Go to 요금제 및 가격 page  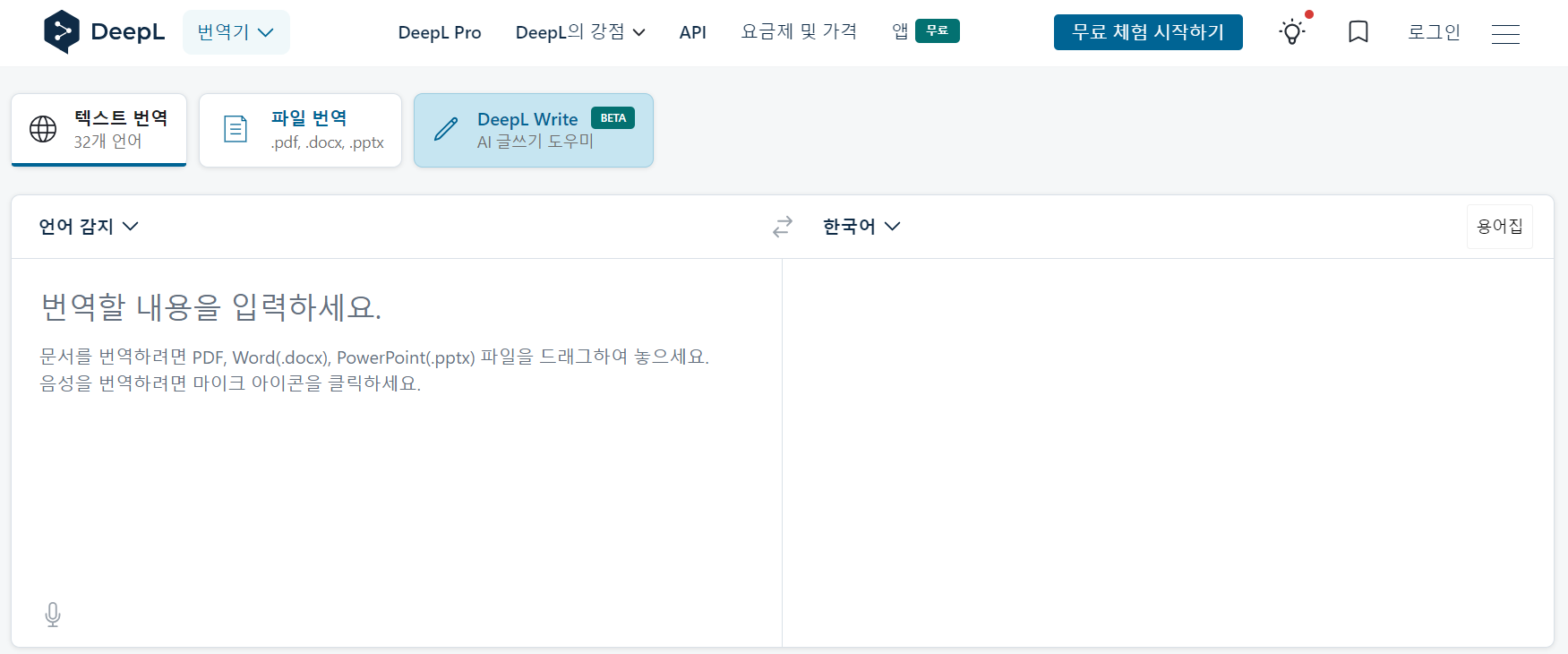(799, 32)
